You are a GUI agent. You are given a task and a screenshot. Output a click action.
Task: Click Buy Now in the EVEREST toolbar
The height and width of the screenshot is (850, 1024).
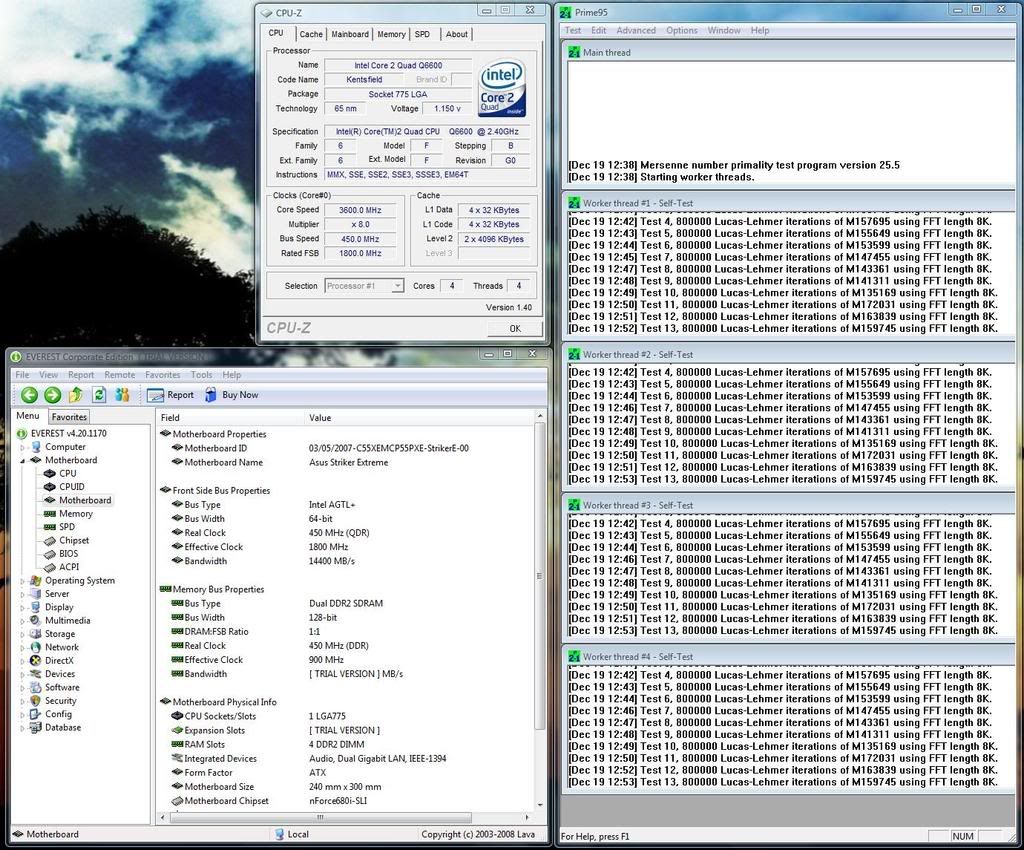[x=232, y=395]
